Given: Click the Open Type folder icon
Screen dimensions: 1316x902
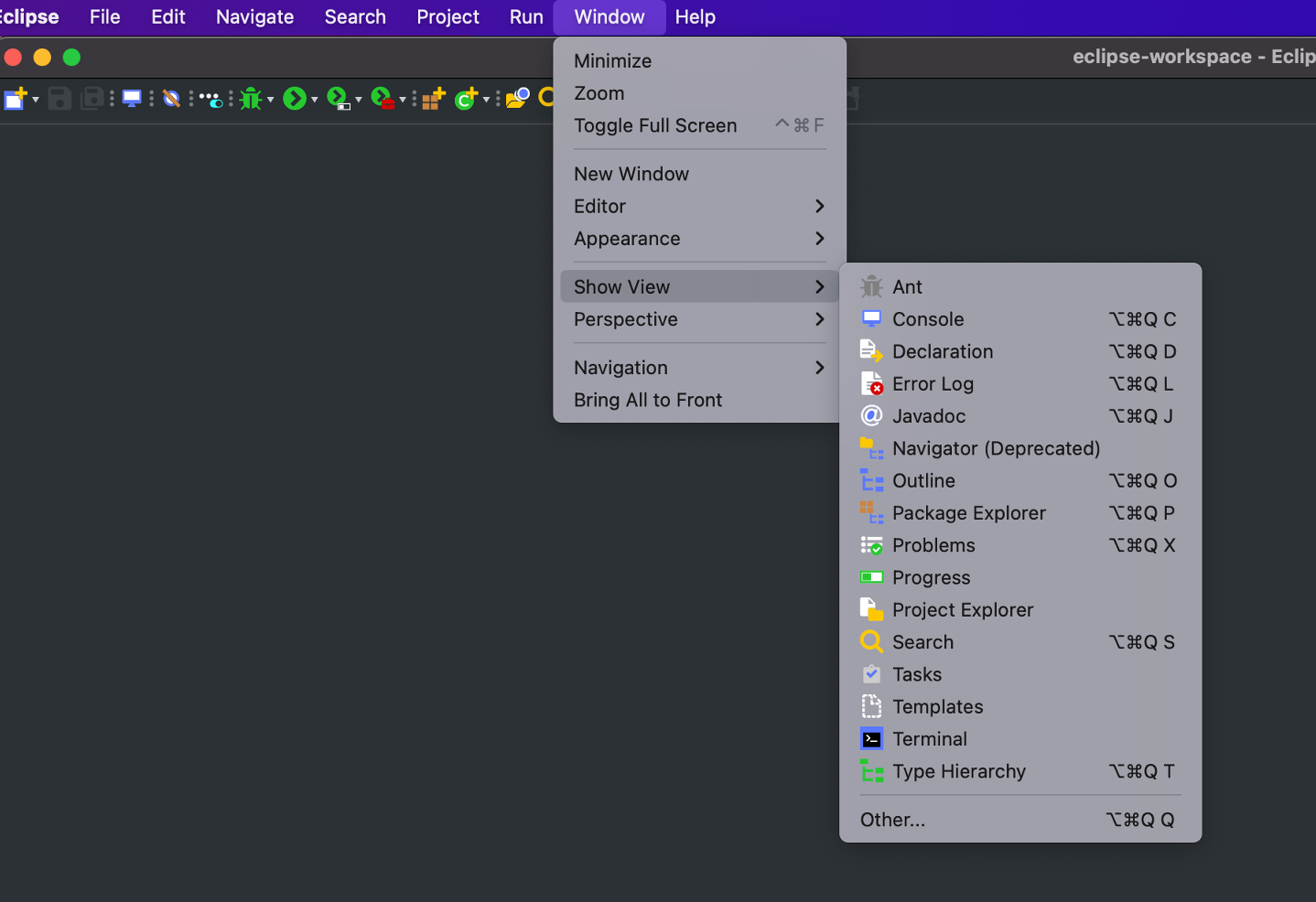Looking at the screenshot, I should tap(518, 99).
